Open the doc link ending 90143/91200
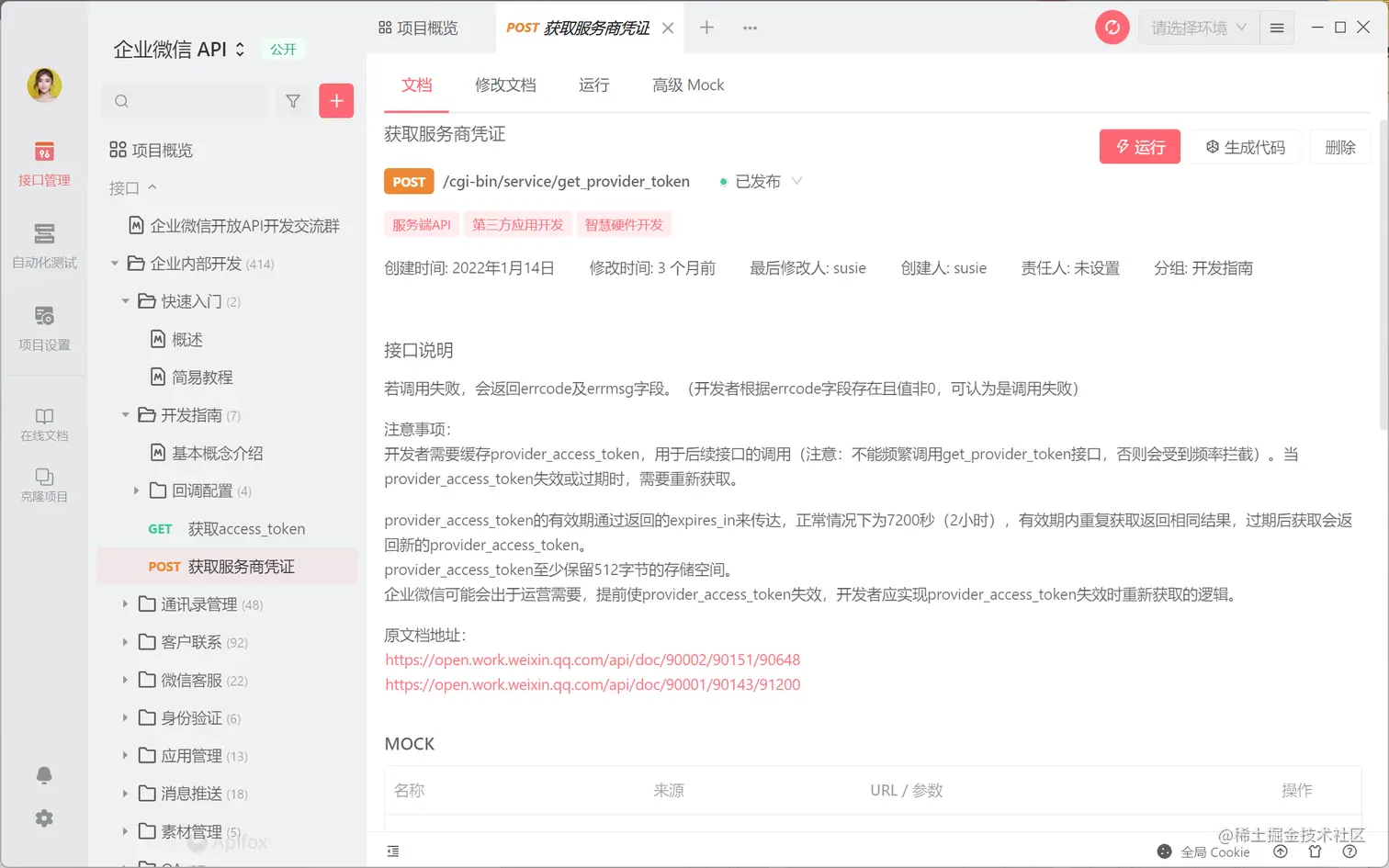The width and height of the screenshot is (1389, 868). 593,684
